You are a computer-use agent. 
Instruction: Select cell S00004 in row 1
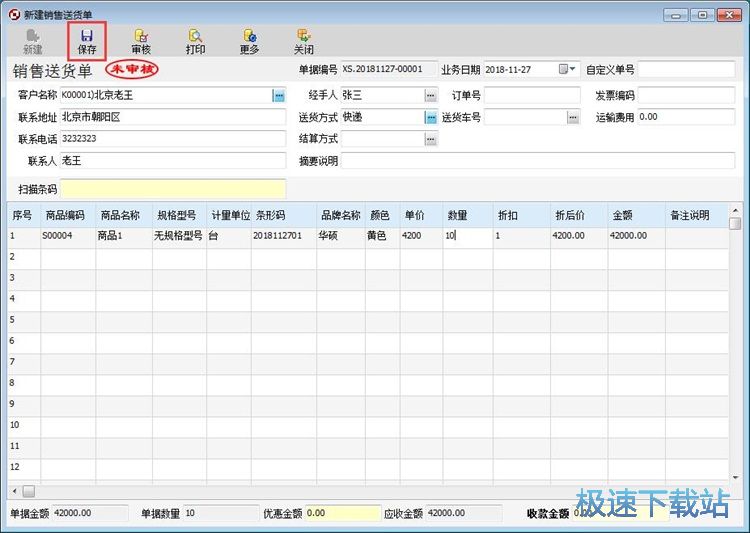(68, 236)
